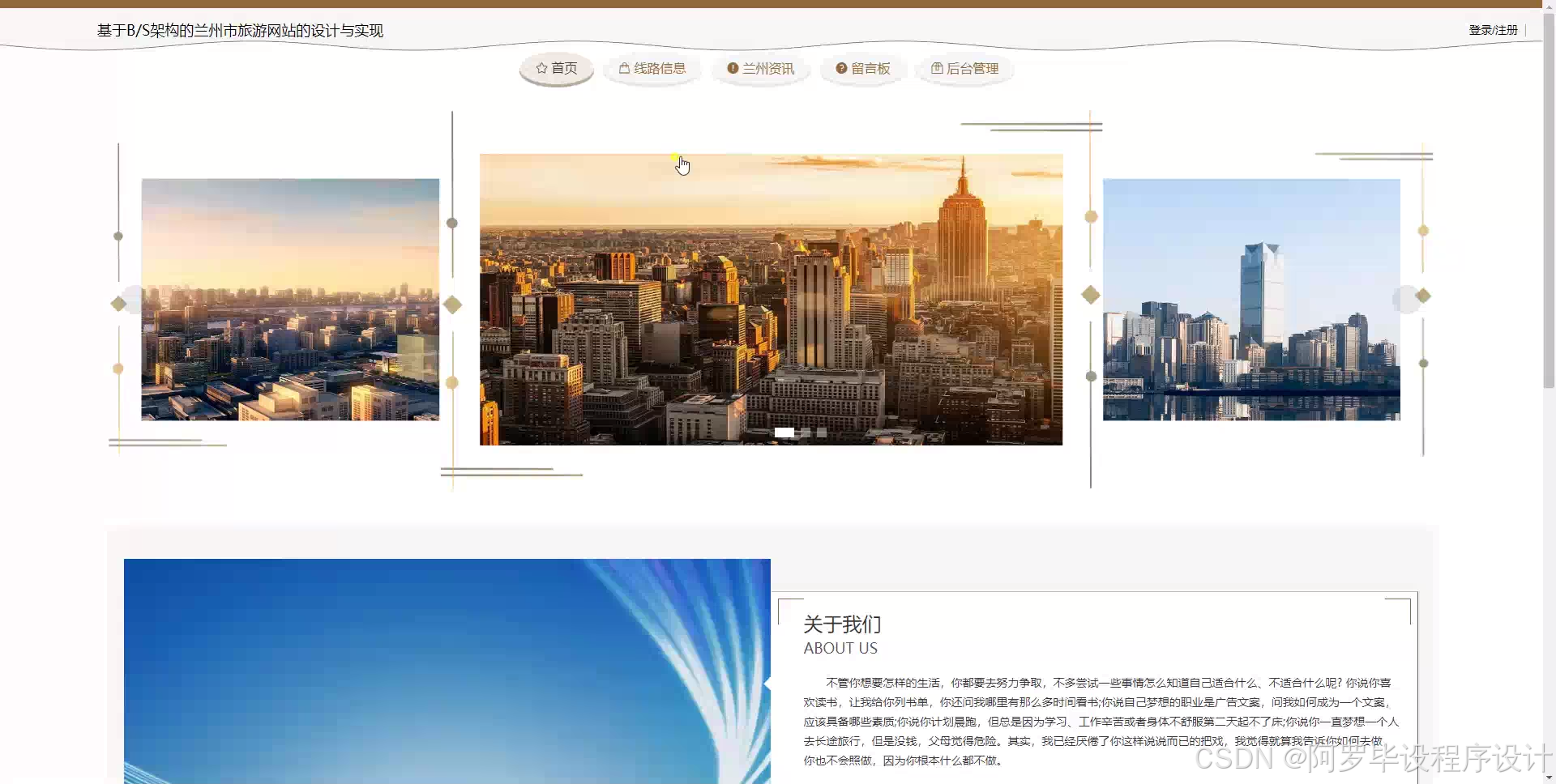The width and height of the screenshot is (1556, 784).
Task: Select the second slide indicator dot
Action: click(804, 432)
